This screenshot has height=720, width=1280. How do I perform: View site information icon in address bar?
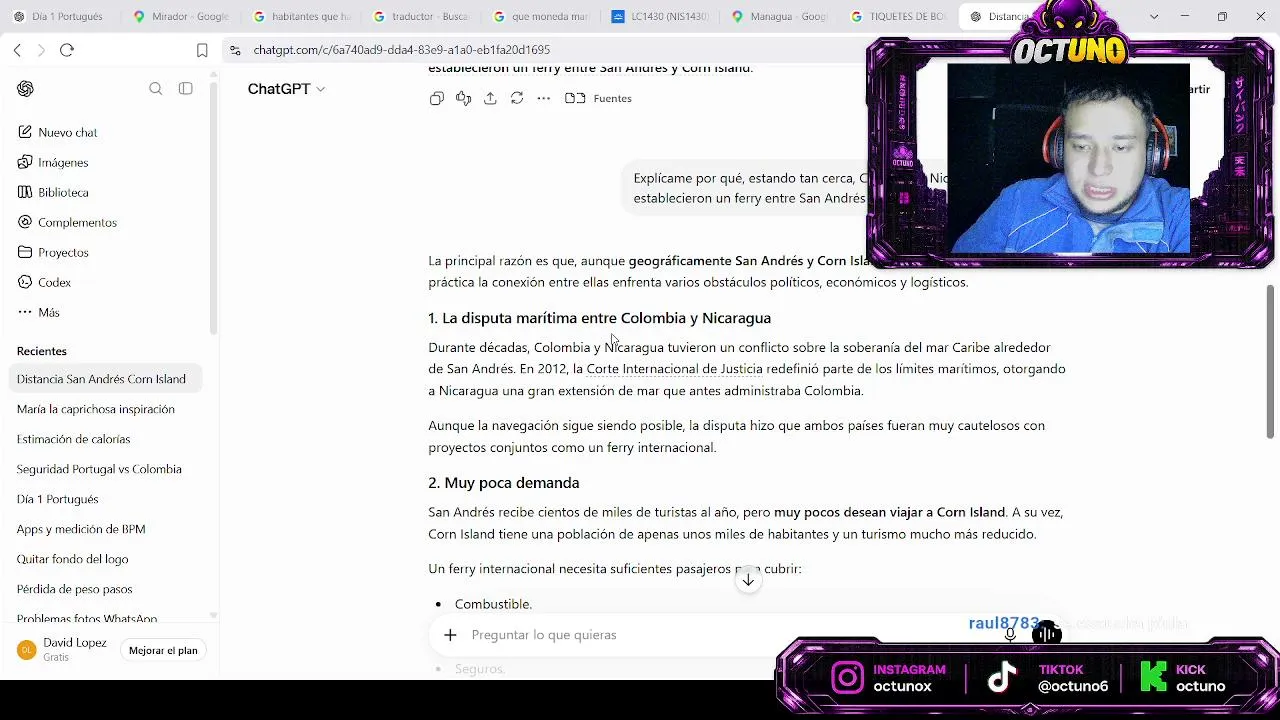coord(234,50)
